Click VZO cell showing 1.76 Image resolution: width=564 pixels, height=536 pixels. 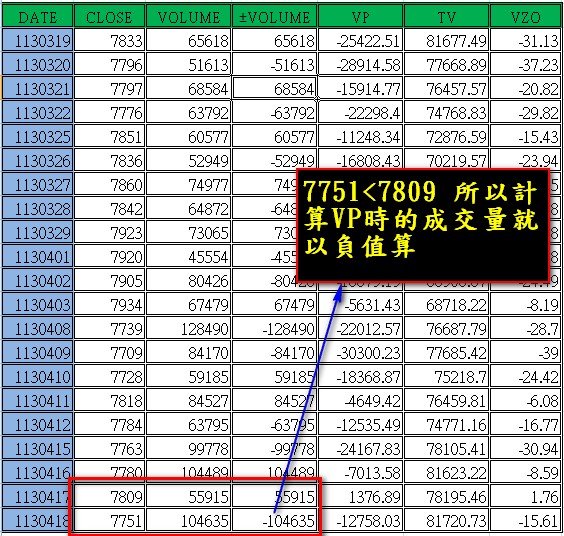tap(526, 496)
